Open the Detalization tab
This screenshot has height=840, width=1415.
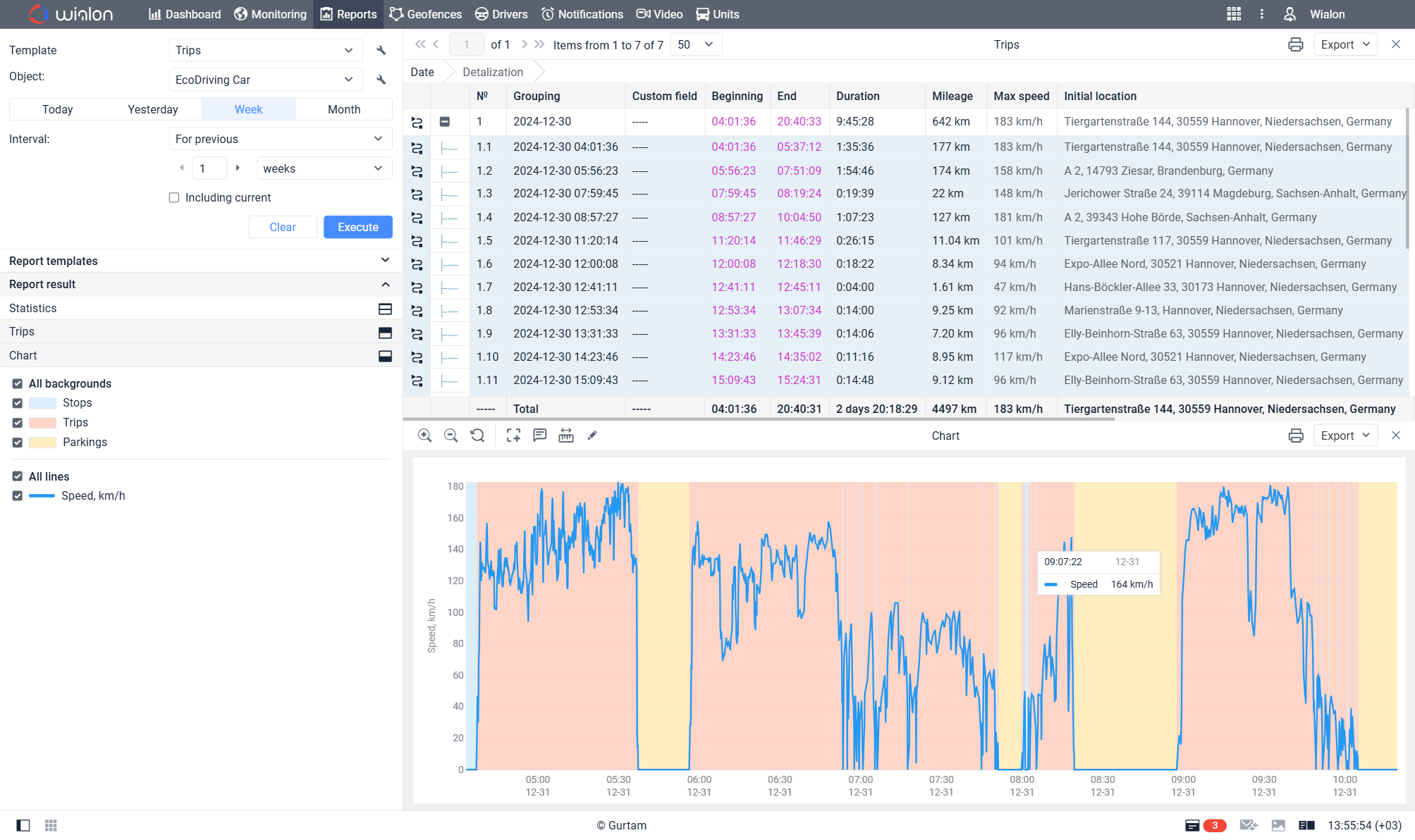[x=493, y=71]
